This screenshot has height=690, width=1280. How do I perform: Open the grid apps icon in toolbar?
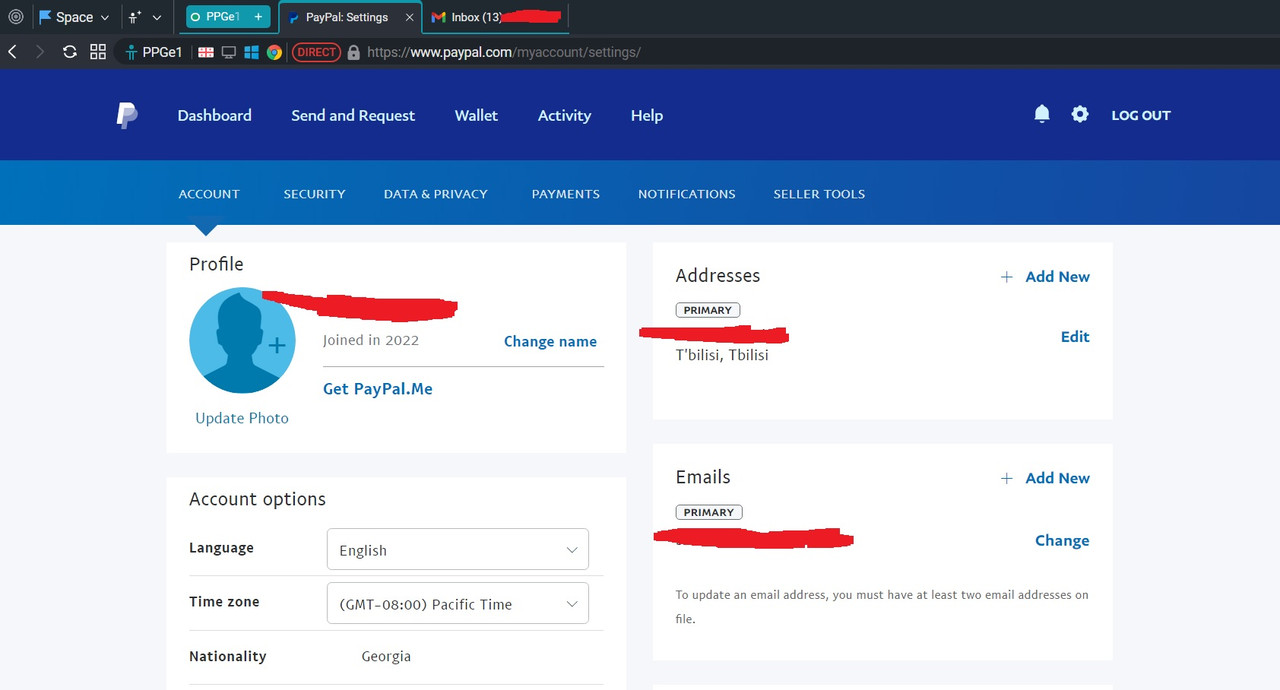(x=98, y=52)
